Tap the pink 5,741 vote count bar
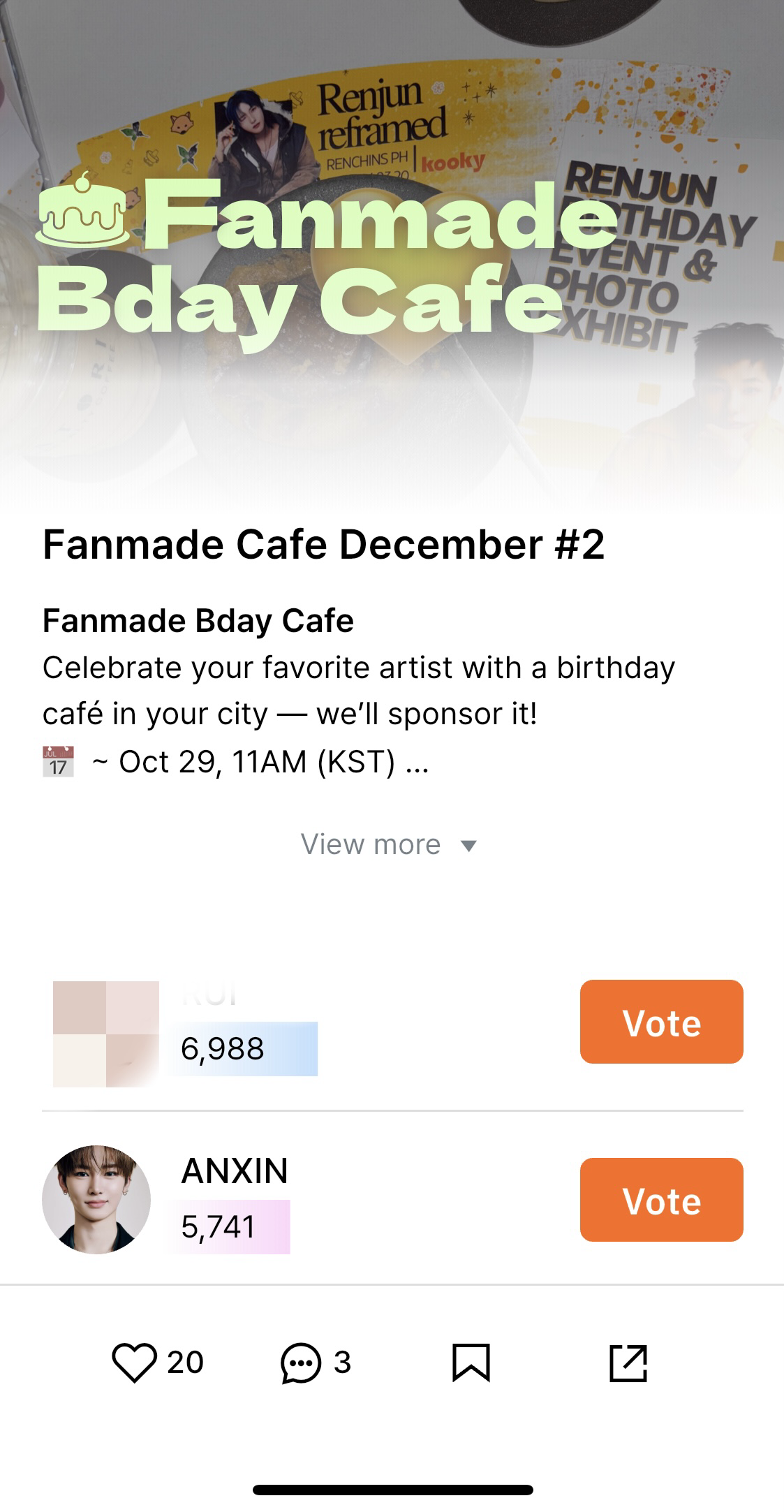 [230, 1227]
